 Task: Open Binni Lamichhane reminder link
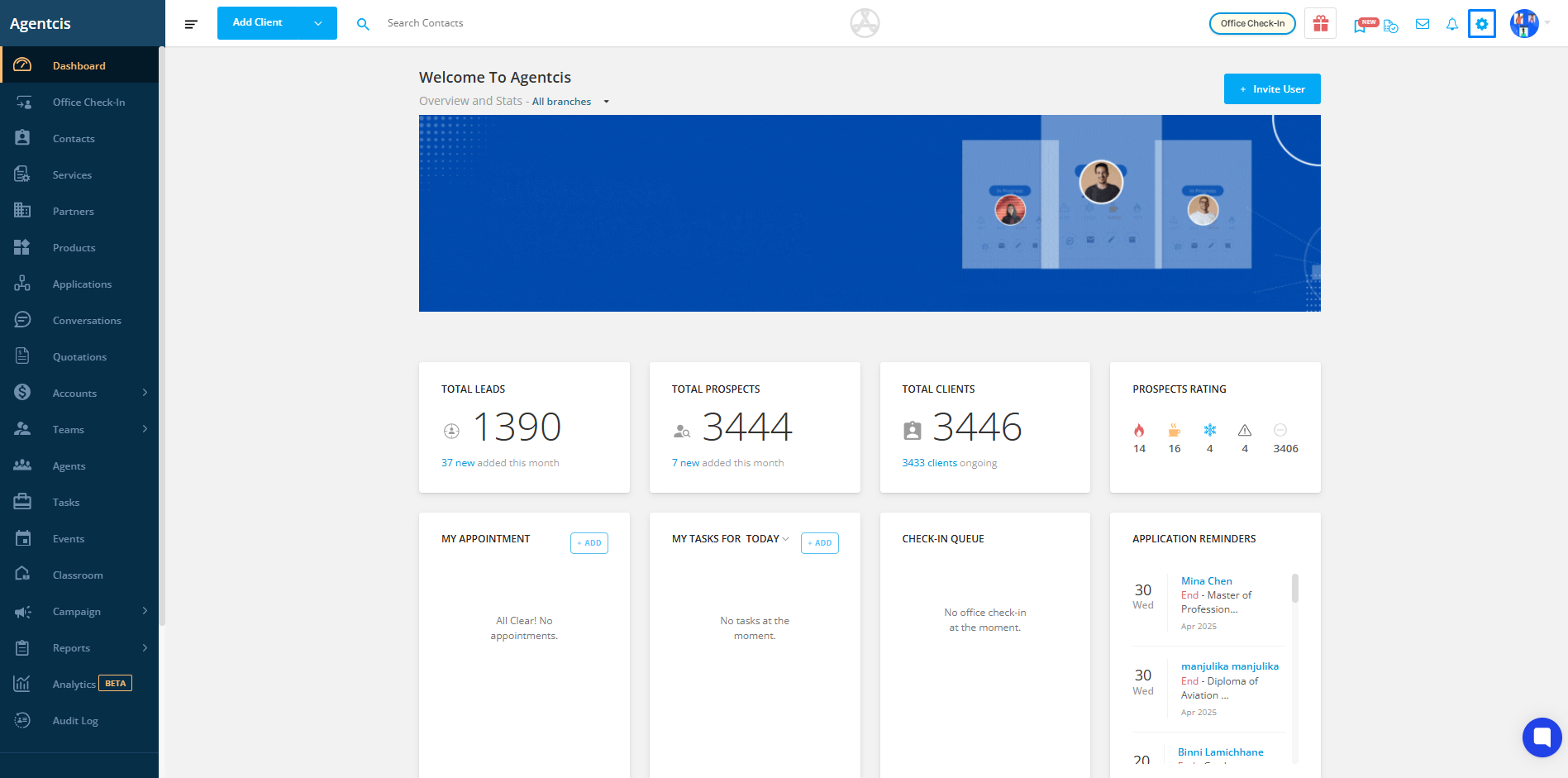coord(1221,752)
